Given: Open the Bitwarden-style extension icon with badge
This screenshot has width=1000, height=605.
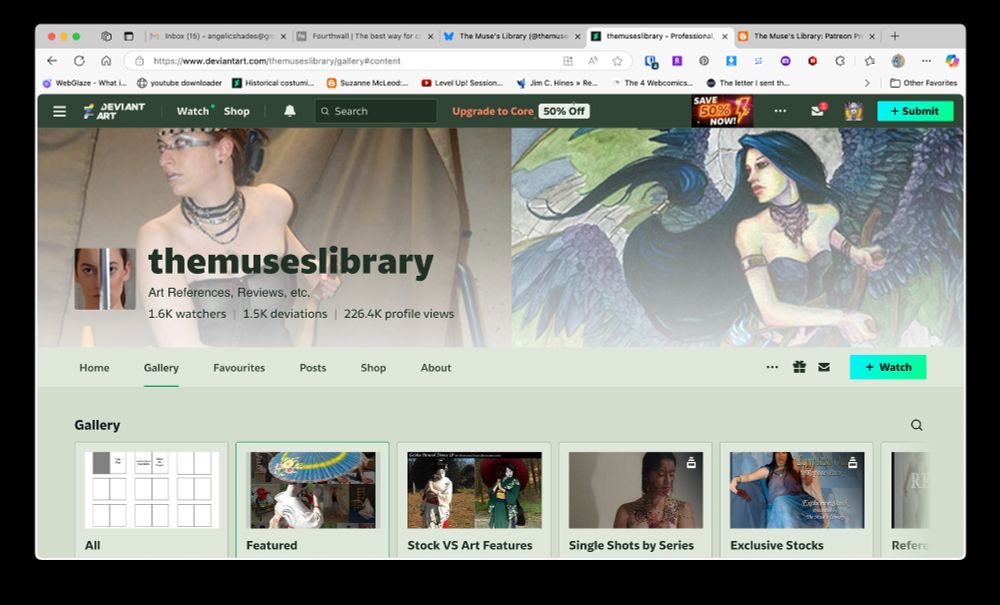Looking at the screenshot, I should click(x=651, y=61).
